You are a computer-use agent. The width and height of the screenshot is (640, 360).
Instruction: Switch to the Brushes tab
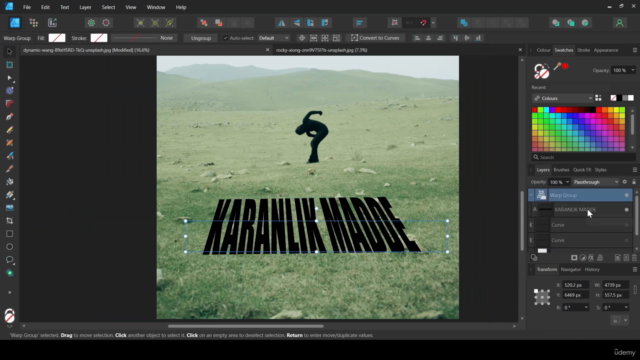pos(561,170)
